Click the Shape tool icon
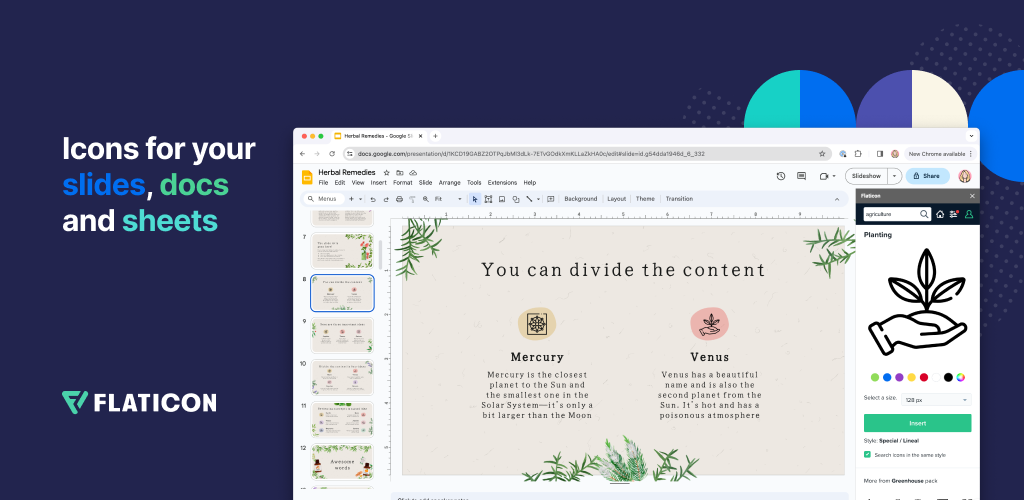This screenshot has width=1024, height=500. coord(516,199)
